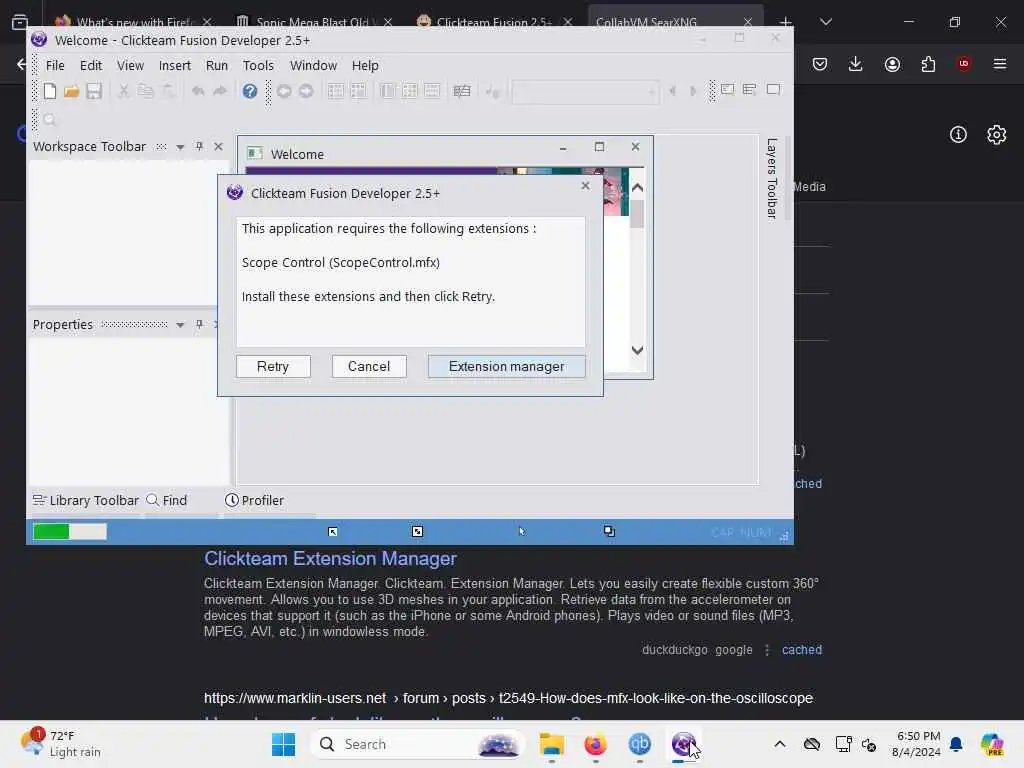The image size is (1024, 768).
Task: Close the extensions required dialog
Action: click(x=585, y=186)
